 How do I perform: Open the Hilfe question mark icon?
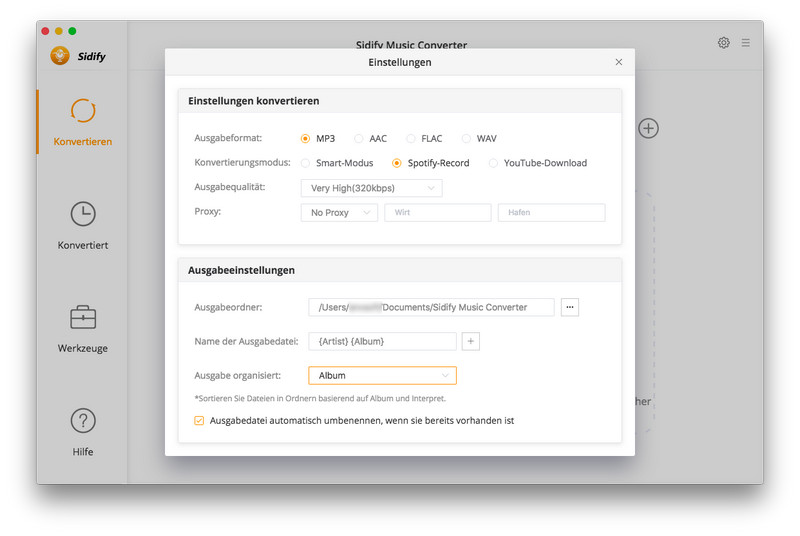coord(83,421)
